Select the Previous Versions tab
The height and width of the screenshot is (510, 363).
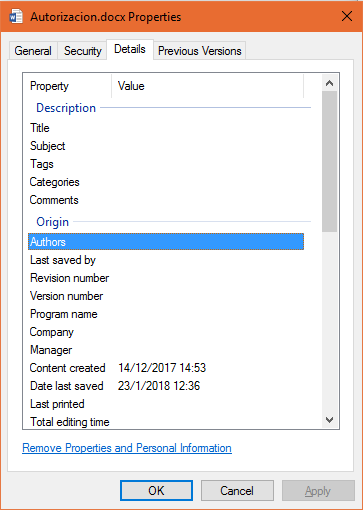[200, 51]
